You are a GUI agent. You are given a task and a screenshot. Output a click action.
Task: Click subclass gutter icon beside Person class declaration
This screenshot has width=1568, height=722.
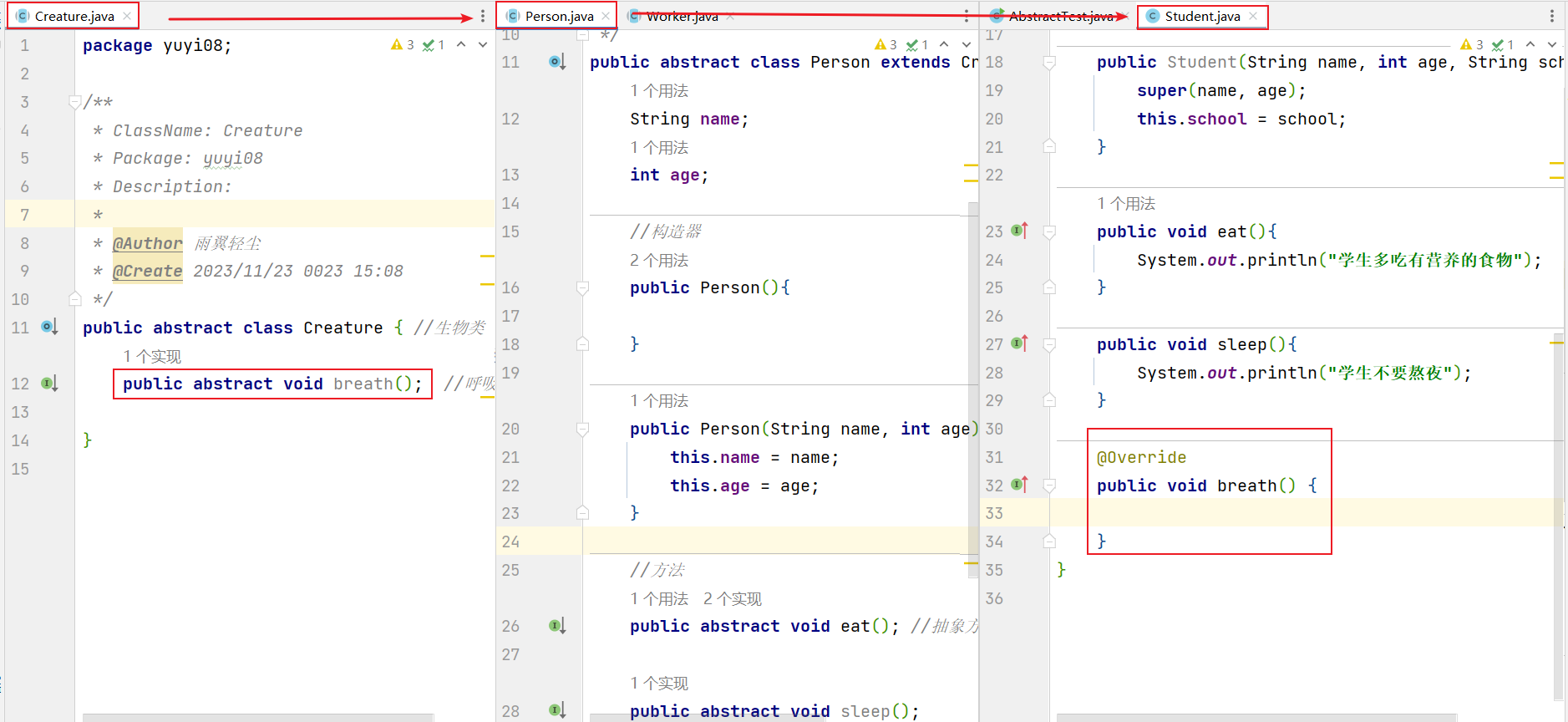[x=557, y=61]
